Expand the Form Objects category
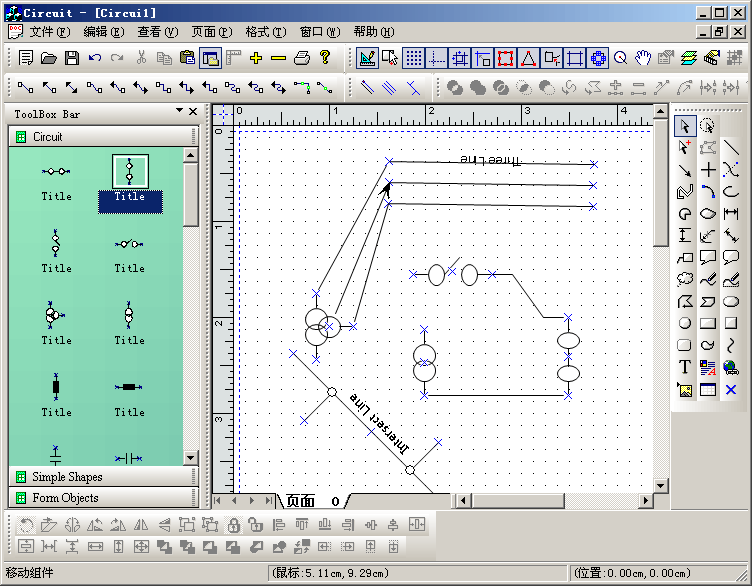 tap(65, 498)
